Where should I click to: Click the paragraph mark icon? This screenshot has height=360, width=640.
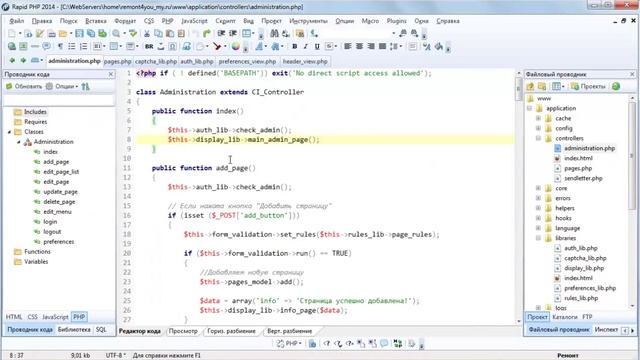point(60,47)
